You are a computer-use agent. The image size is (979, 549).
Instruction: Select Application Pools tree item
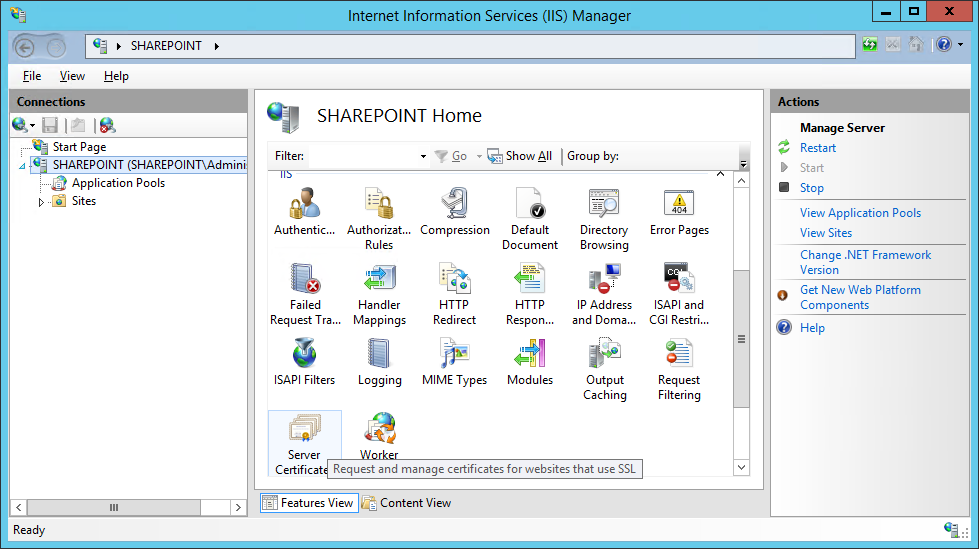[x=118, y=183]
